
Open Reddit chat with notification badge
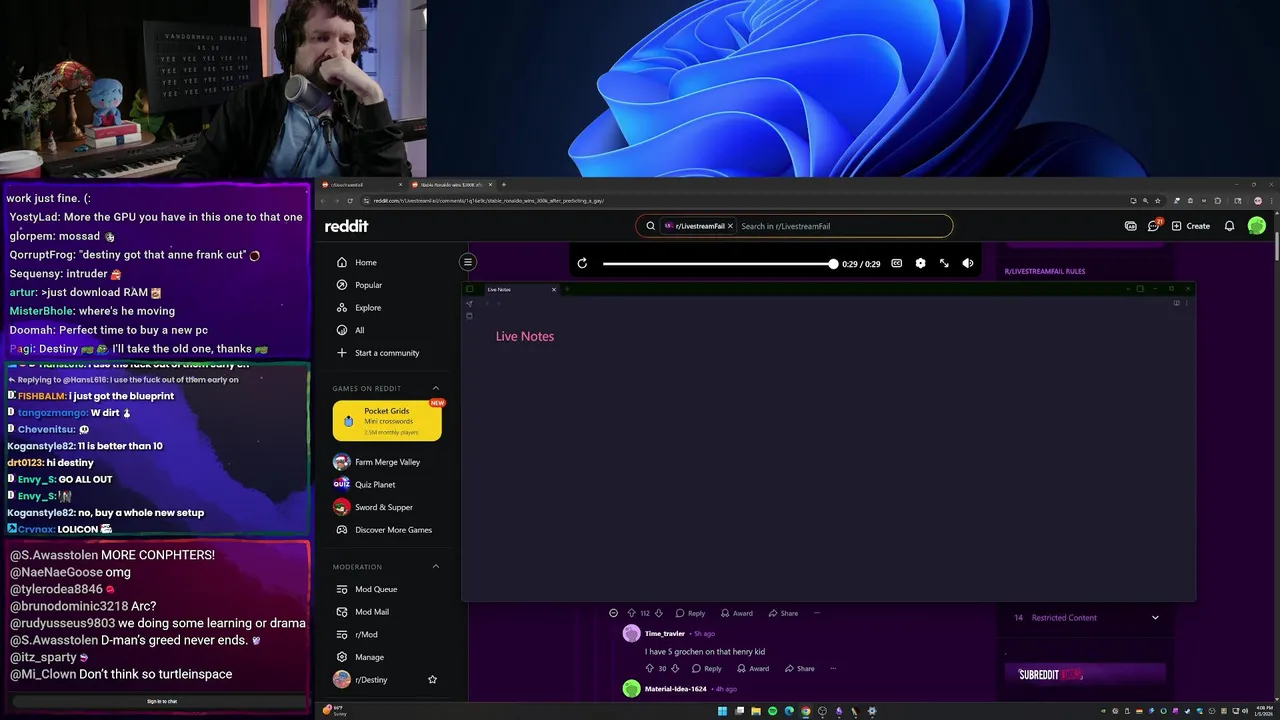pyautogui.click(x=1154, y=226)
